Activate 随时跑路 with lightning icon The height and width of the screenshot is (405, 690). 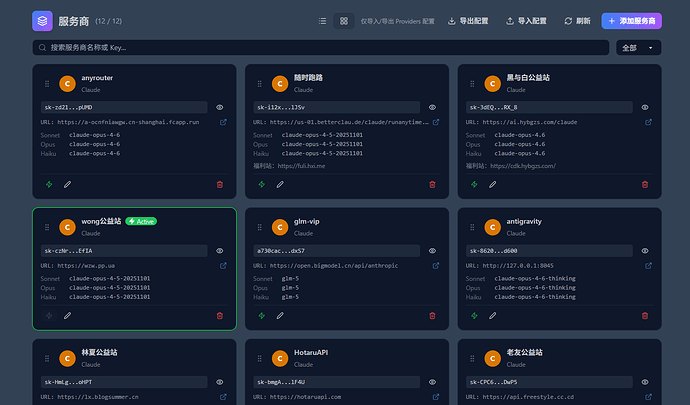click(261, 184)
